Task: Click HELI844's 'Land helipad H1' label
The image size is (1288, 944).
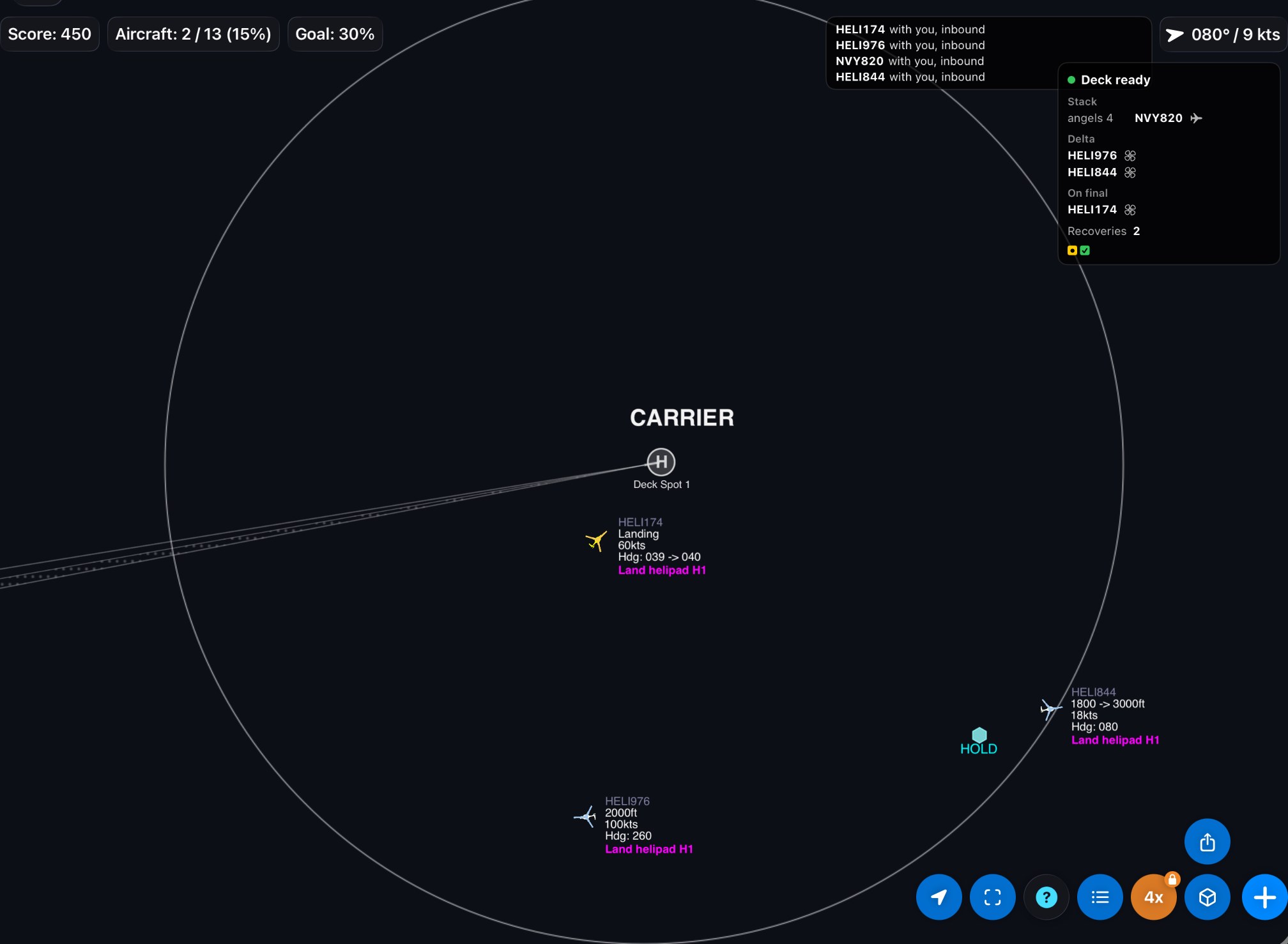Action: click(x=1115, y=740)
